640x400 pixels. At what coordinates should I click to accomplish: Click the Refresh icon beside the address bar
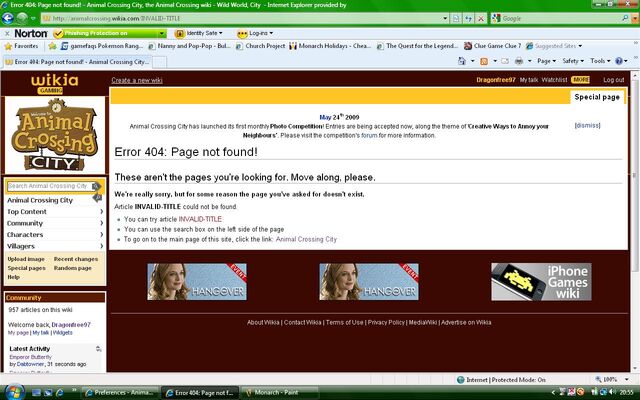469,18
